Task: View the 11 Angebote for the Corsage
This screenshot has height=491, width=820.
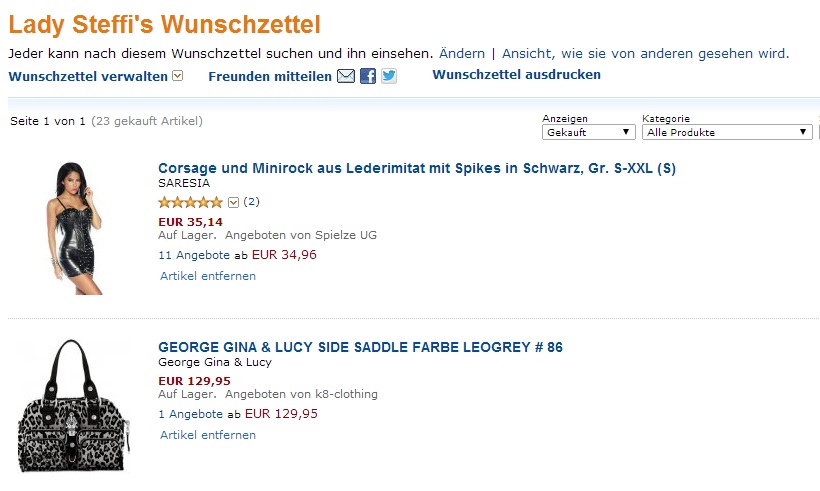Action: point(194,255)
